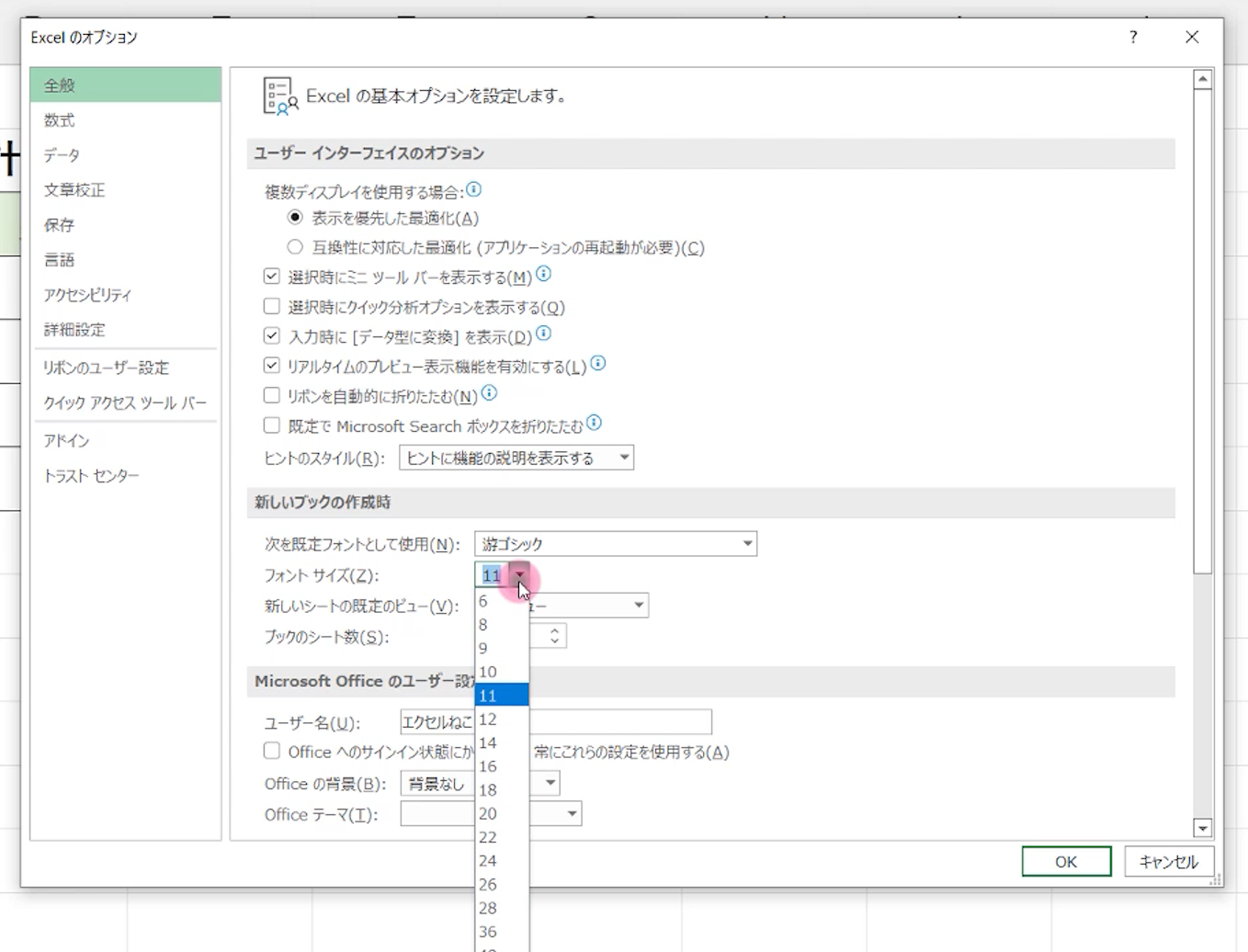This screenshot has height=952, width=1248.
Task: Select highlighted font size 11
Action: (502, 696)
